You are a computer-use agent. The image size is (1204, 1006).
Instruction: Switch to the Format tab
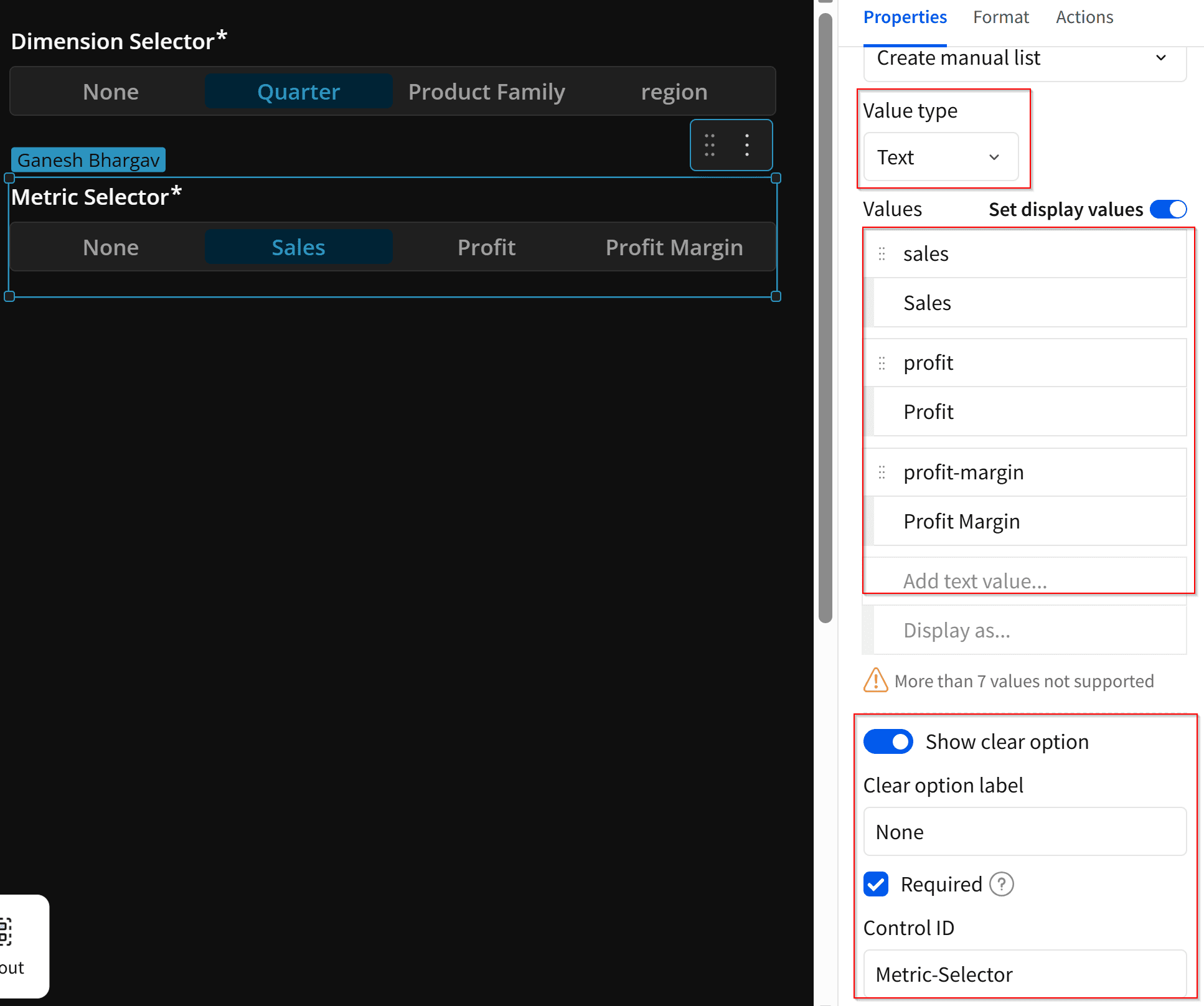pos(1000,17)
